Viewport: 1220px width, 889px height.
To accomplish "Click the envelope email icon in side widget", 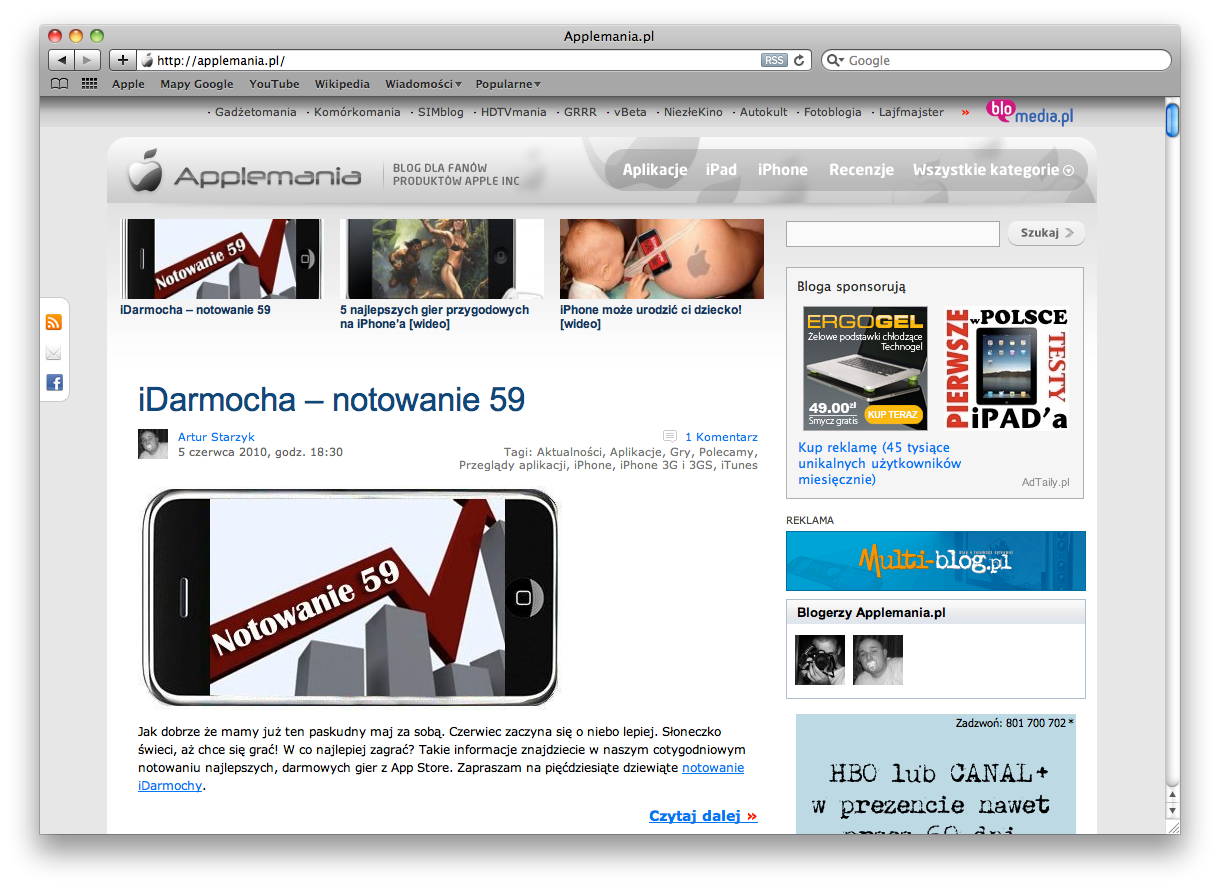I will point(54,352).
